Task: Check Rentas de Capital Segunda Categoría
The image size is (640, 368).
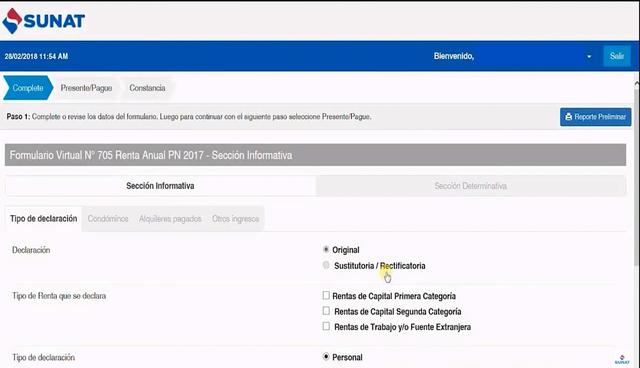Action: point(326,310)
